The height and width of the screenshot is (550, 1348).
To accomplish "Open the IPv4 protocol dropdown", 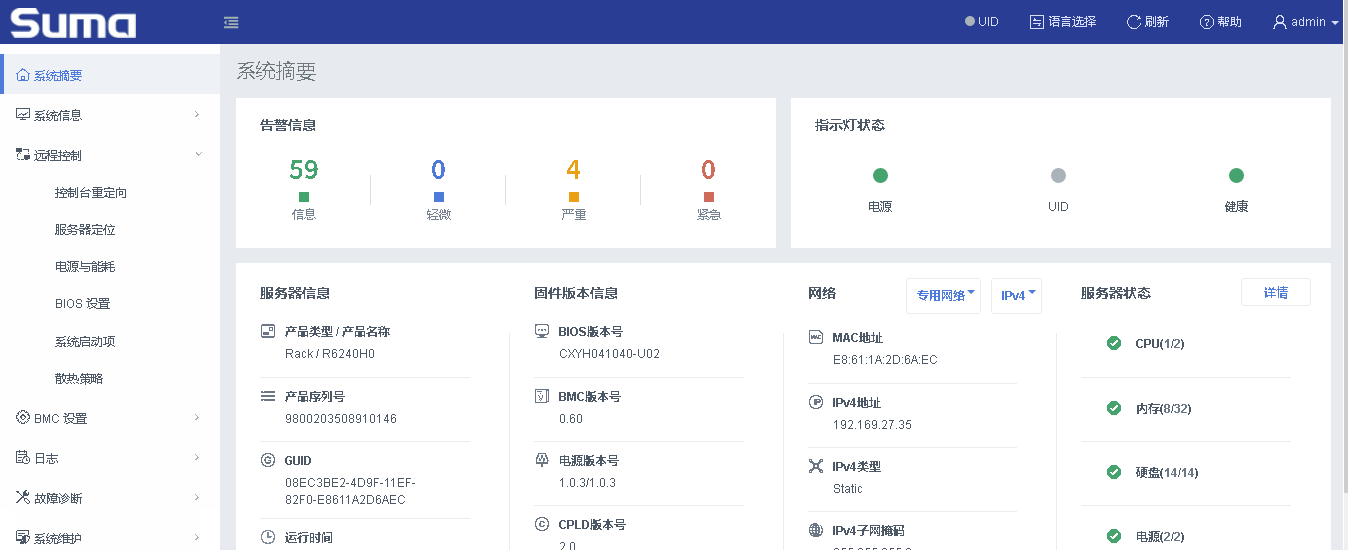I will [x=1016, y=295].
